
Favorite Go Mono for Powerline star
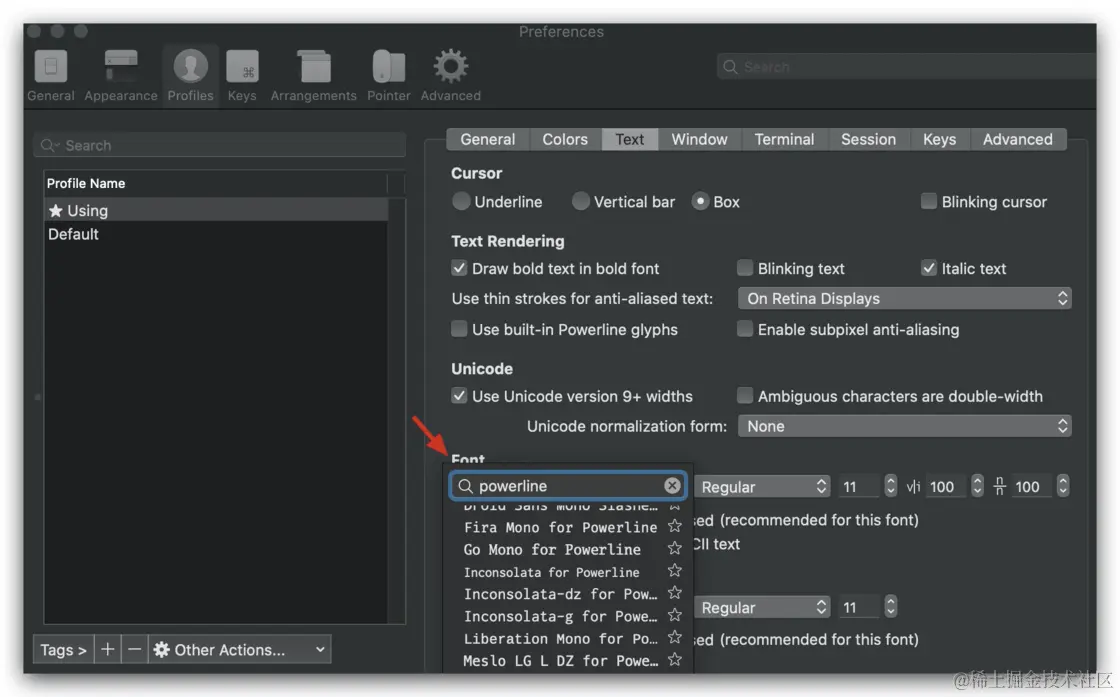point(674,548)
